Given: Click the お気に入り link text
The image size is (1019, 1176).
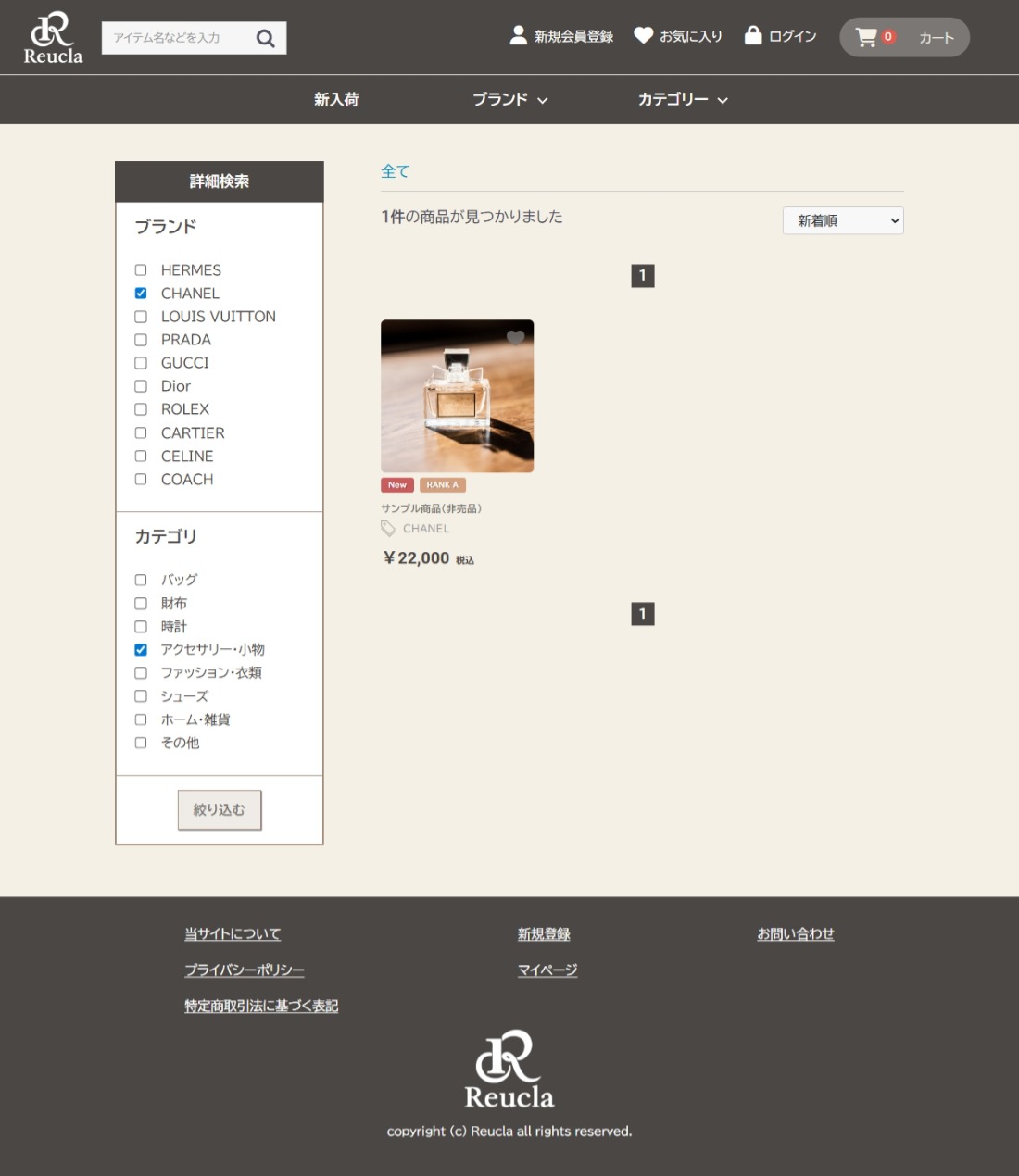Looking at the screenshot, I should tap(691, 36).
